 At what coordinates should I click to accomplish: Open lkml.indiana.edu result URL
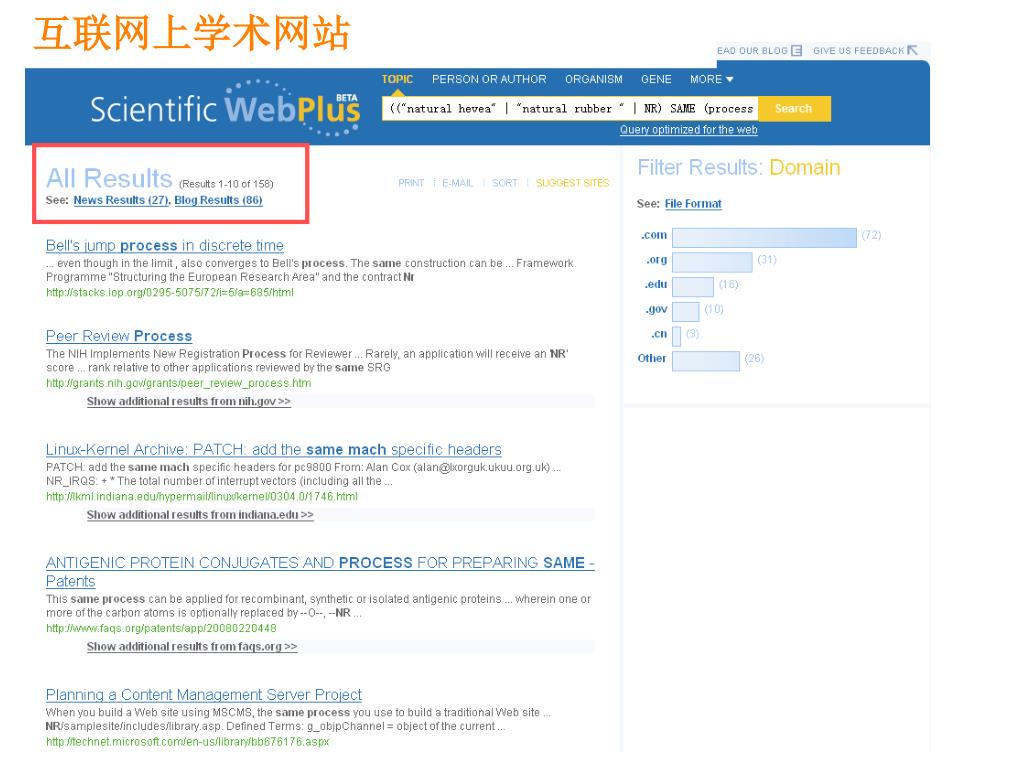click(x=202, y=497)
